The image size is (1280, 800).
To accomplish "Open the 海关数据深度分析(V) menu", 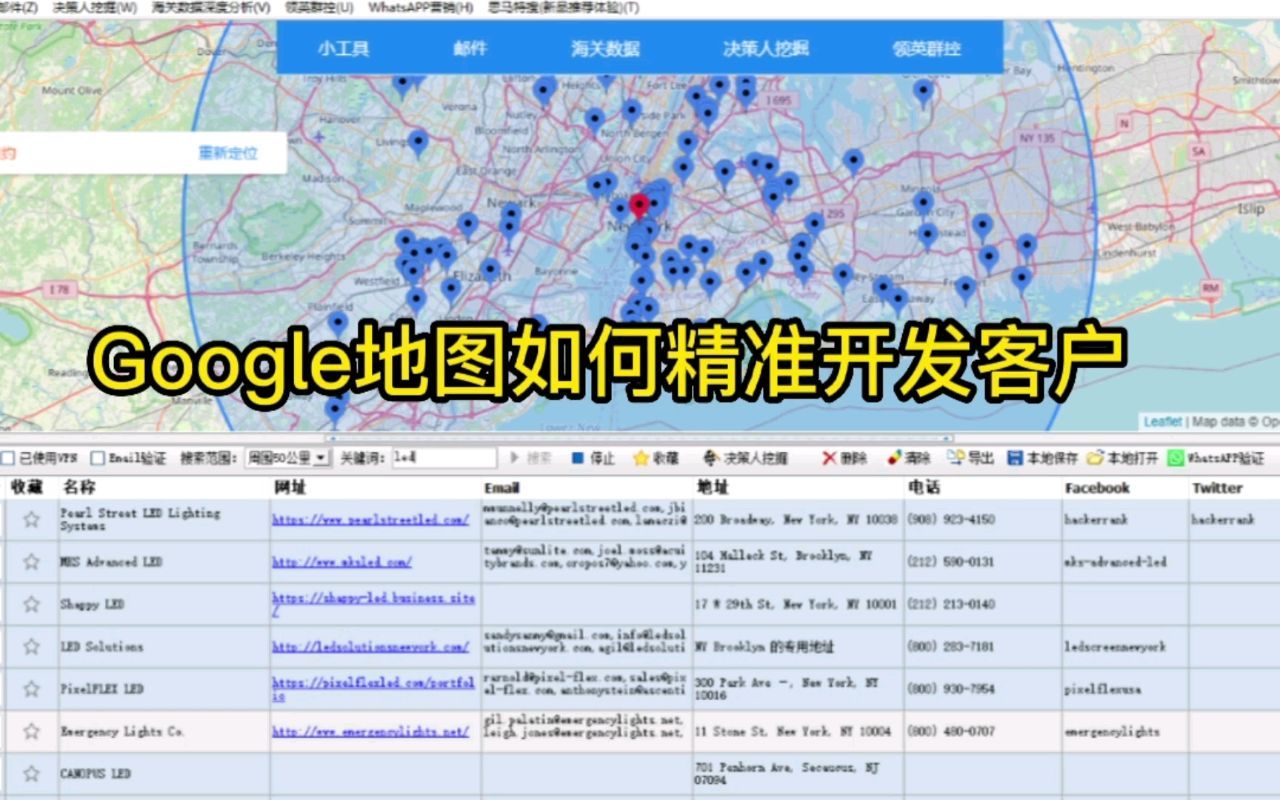I will click(x=211, y=7).
